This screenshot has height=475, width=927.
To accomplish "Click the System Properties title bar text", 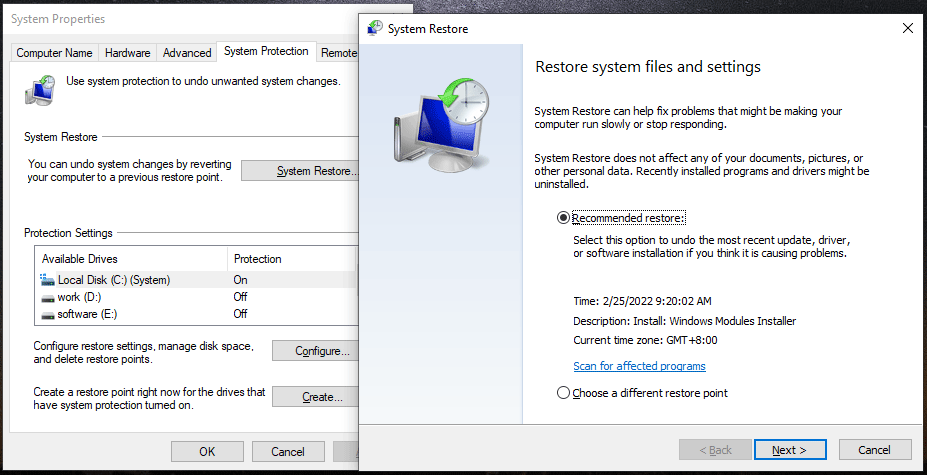I will 58,19.
